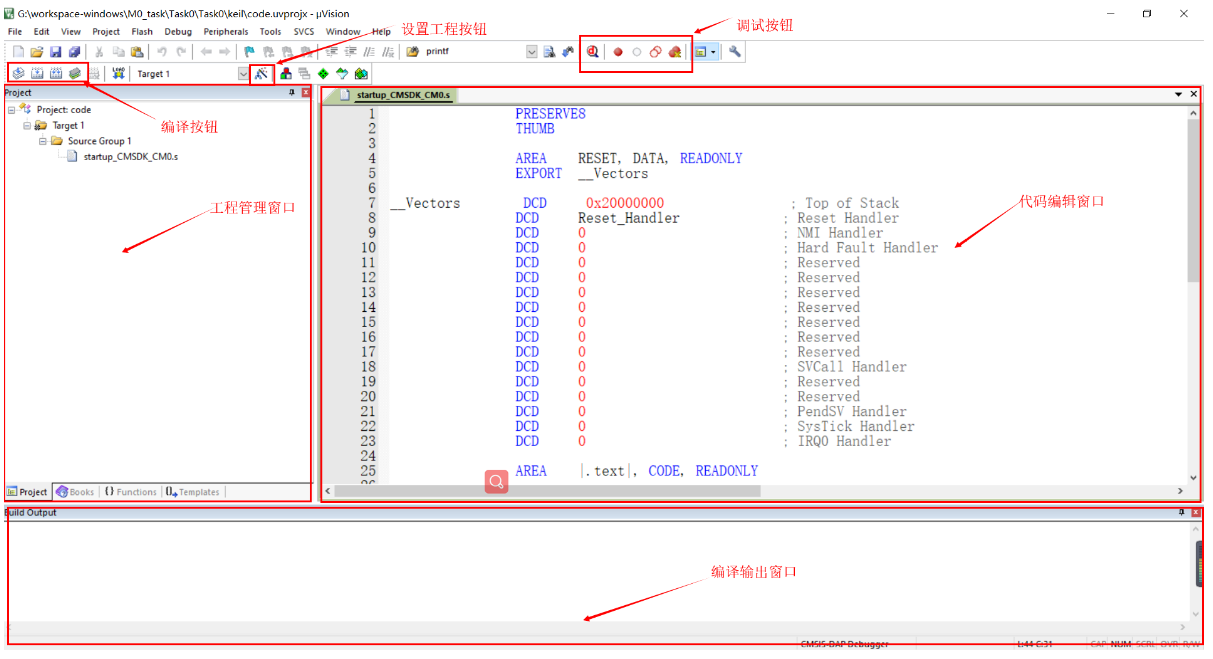
Task: Open Options for Target wand icon
Action: click(x=261, y=73)
